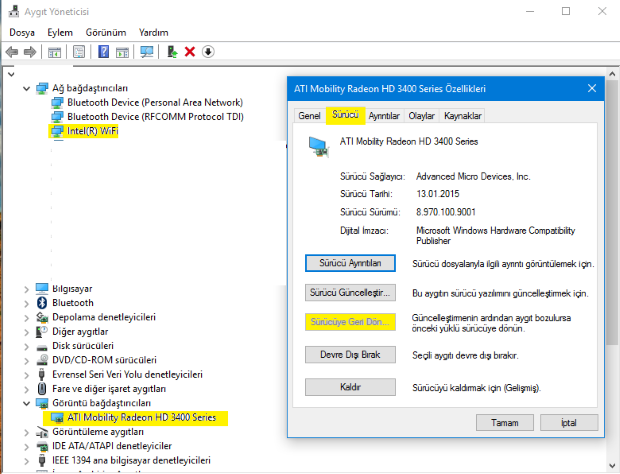Expand the Görüntüleme aygıtları node
This screenshot has width=620, height=474.
pyautogui.click(x=26, y=432)
